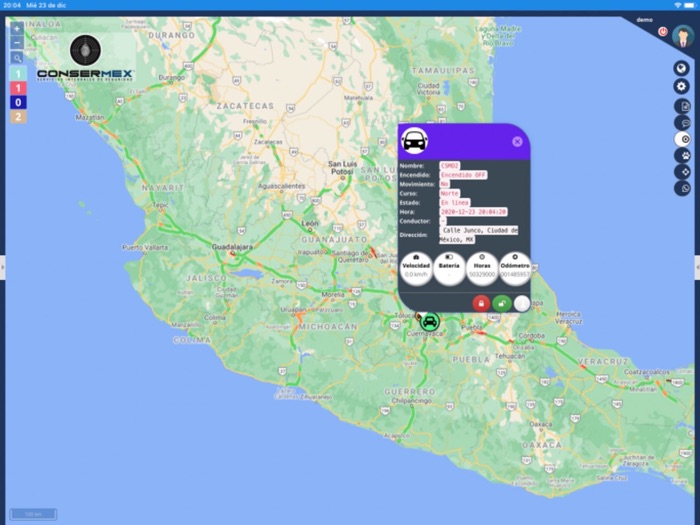Screen dimensions: 700x525
Task: Click the Consermex logo
Action: [85, 58]
